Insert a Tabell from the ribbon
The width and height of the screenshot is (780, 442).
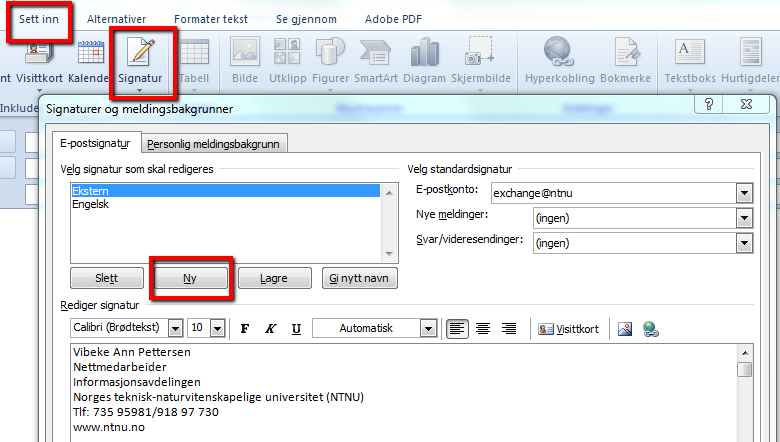(x=194, y=63)
